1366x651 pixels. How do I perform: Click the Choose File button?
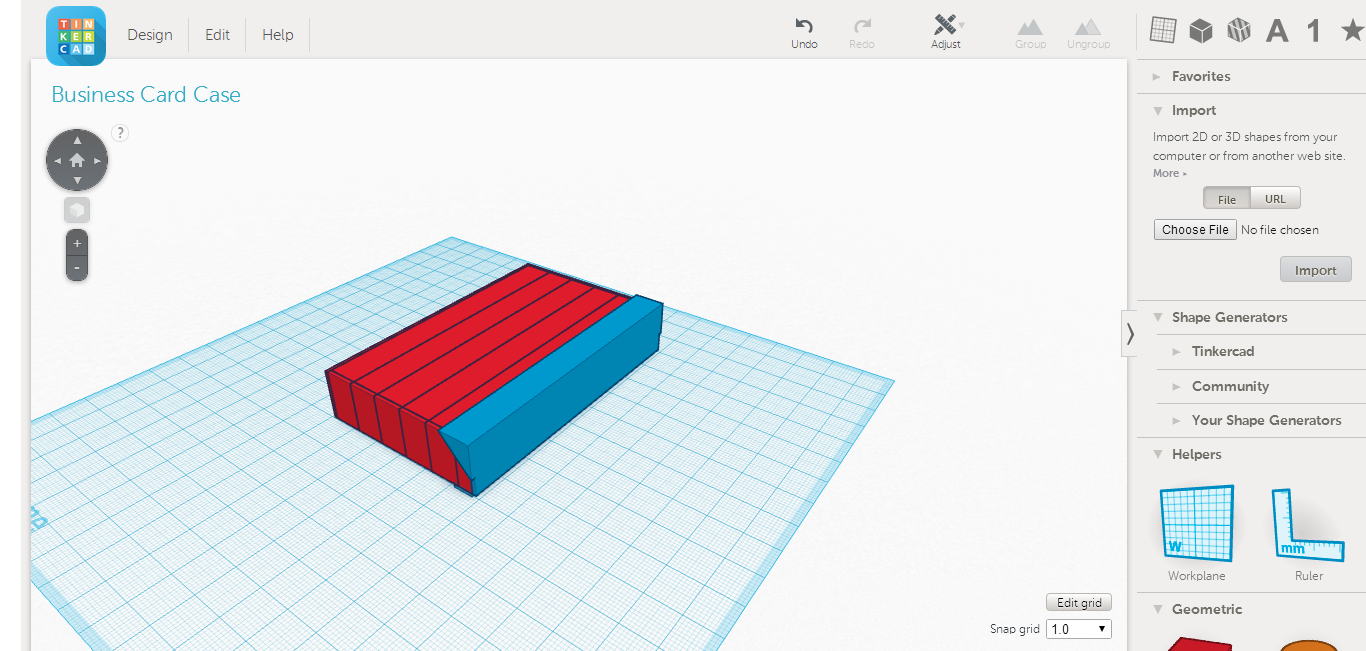coord(1195,229)
